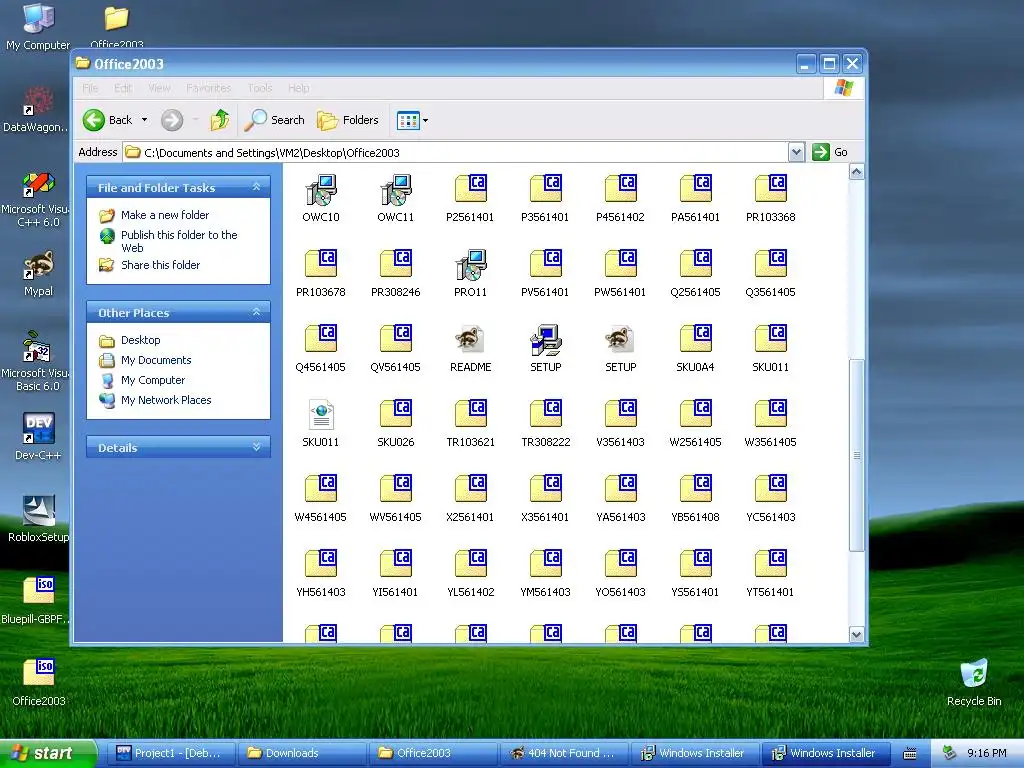Open Search in the toolbar
The width and height of the screenshot is (1024, 768).
pyautogui.click(x=274, y=120)
